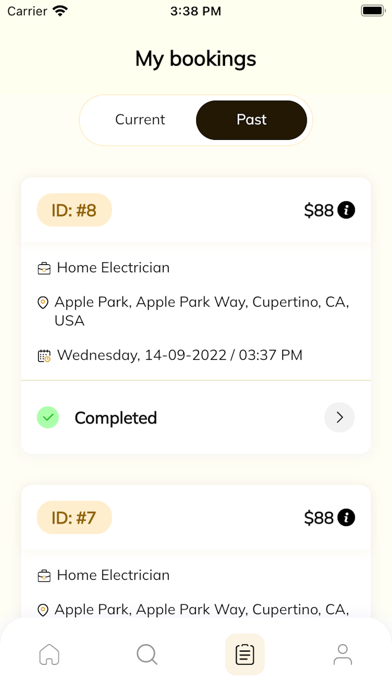Show price info for booking #8

pyautogui.click(x=346, y=210)
